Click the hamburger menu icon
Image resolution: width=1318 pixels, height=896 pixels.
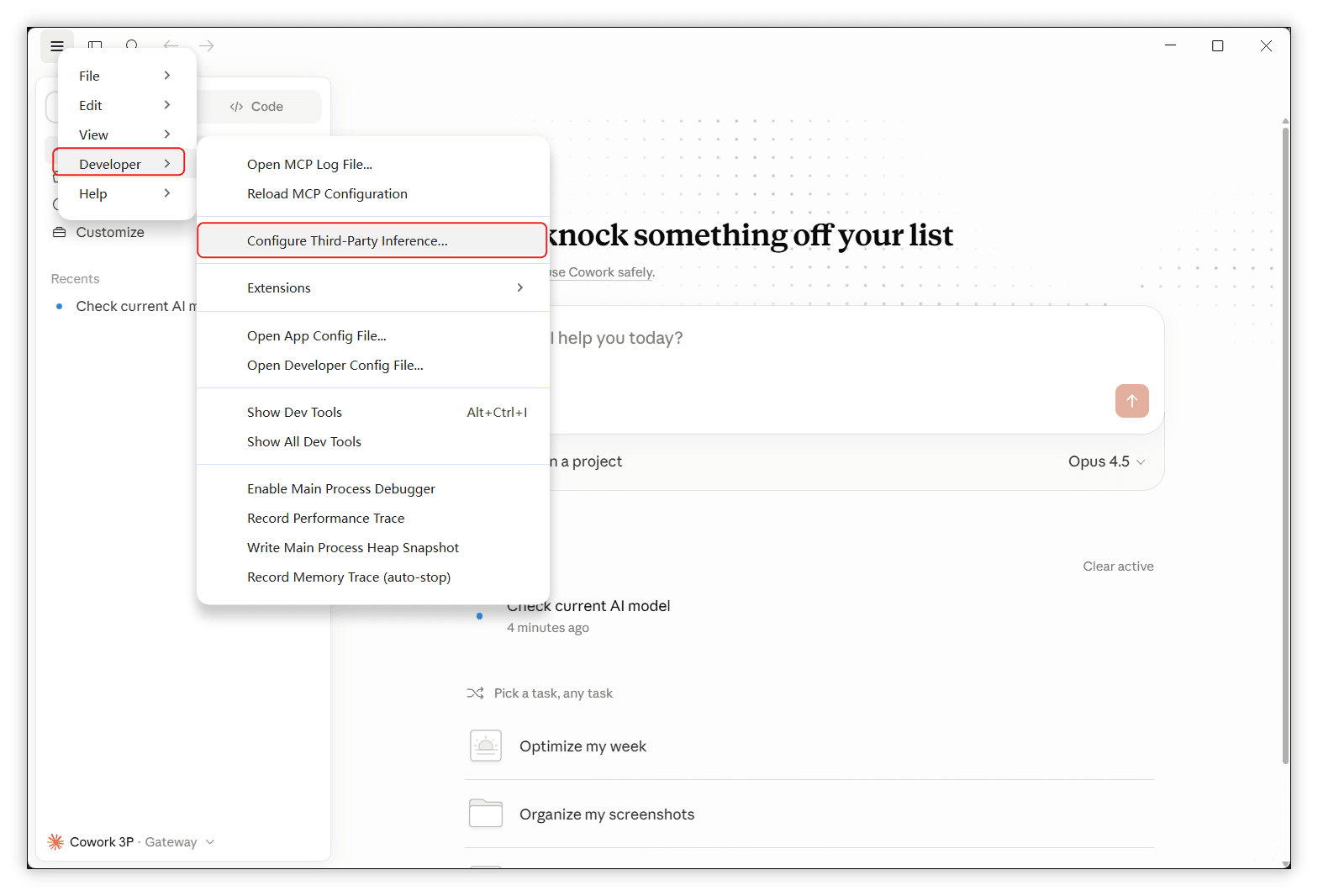click(x=57, y=46)
